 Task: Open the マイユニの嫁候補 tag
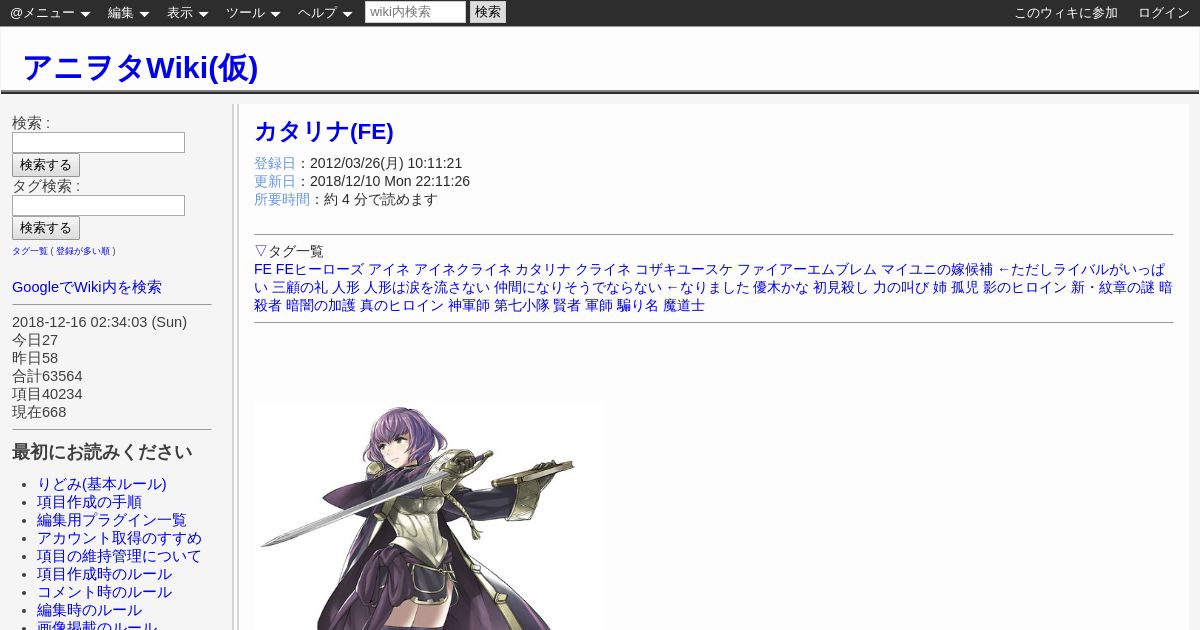[937, 269]
